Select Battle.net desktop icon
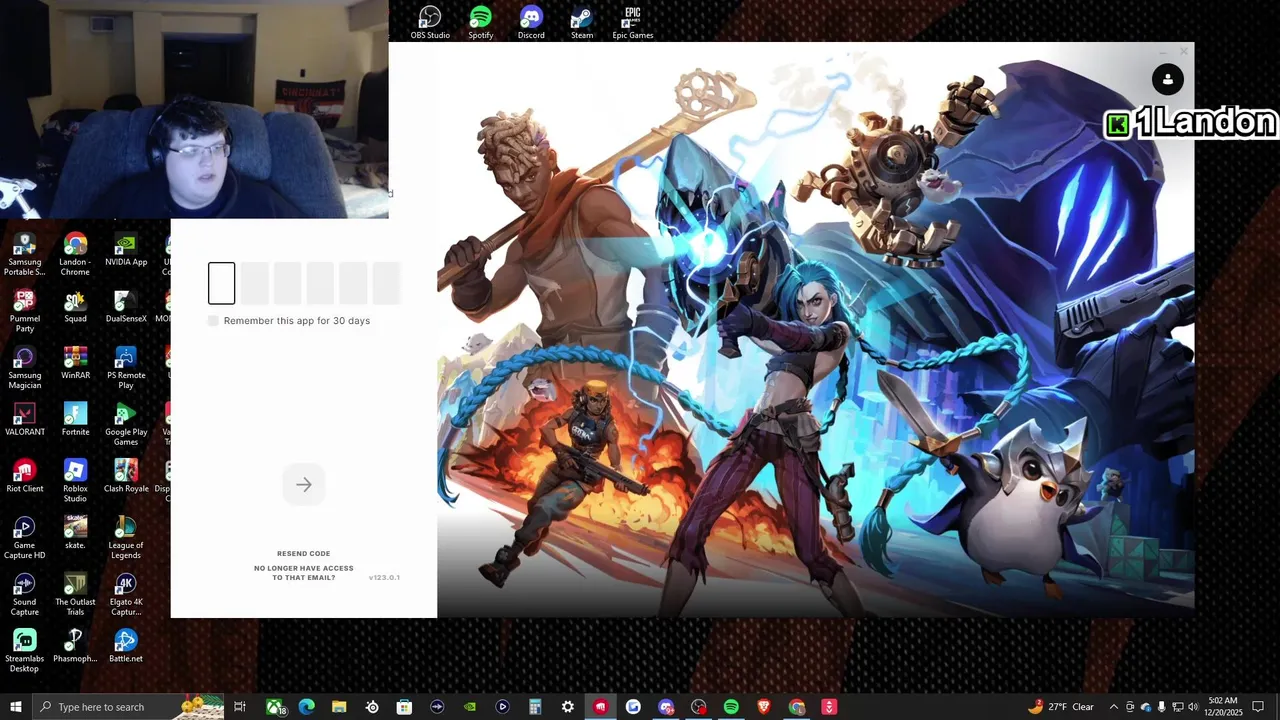Viewport: 1280px width, 720px height. point(126,647)
